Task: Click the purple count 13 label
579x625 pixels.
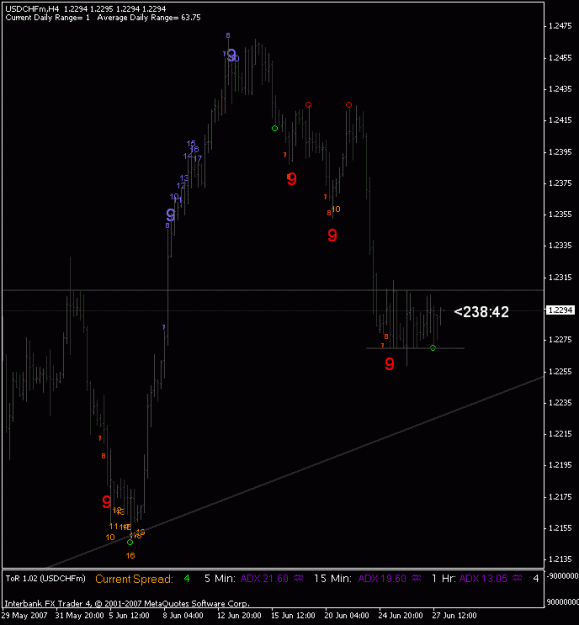Action: (184, 178)
